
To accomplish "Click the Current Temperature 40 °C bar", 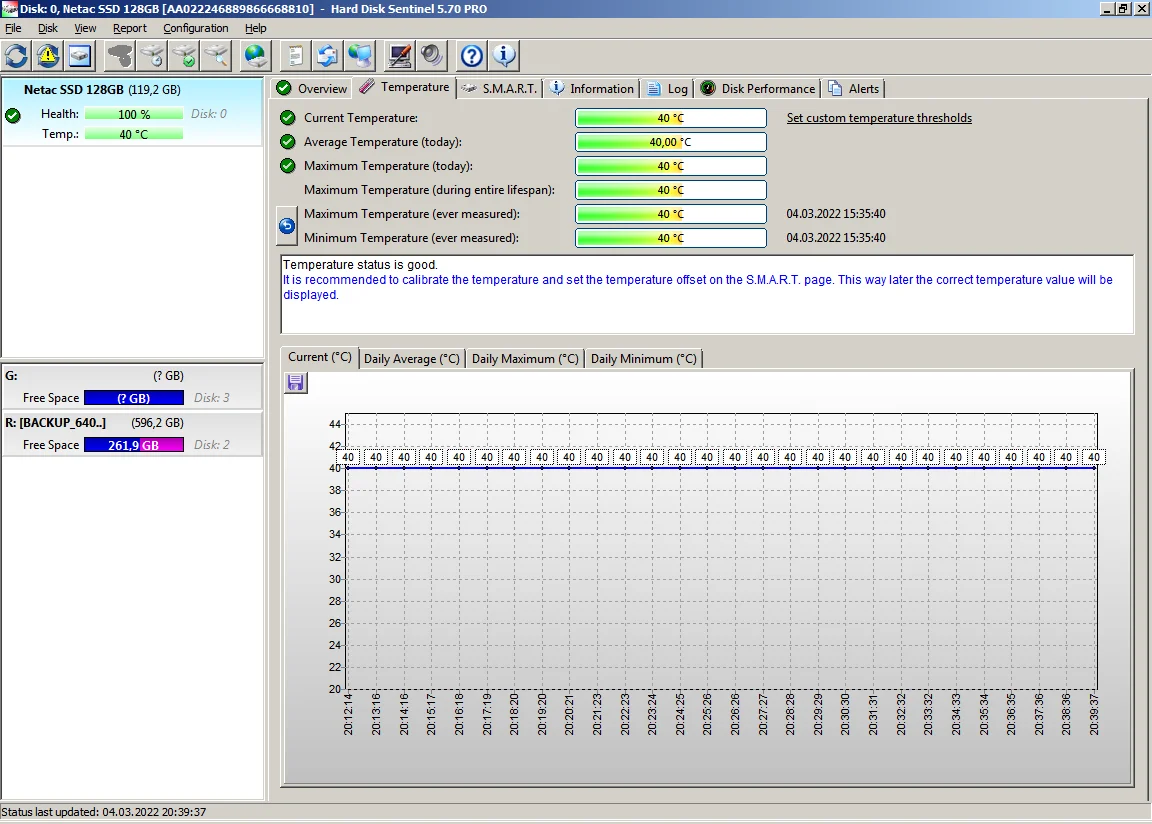I will (x=670, y=118).
